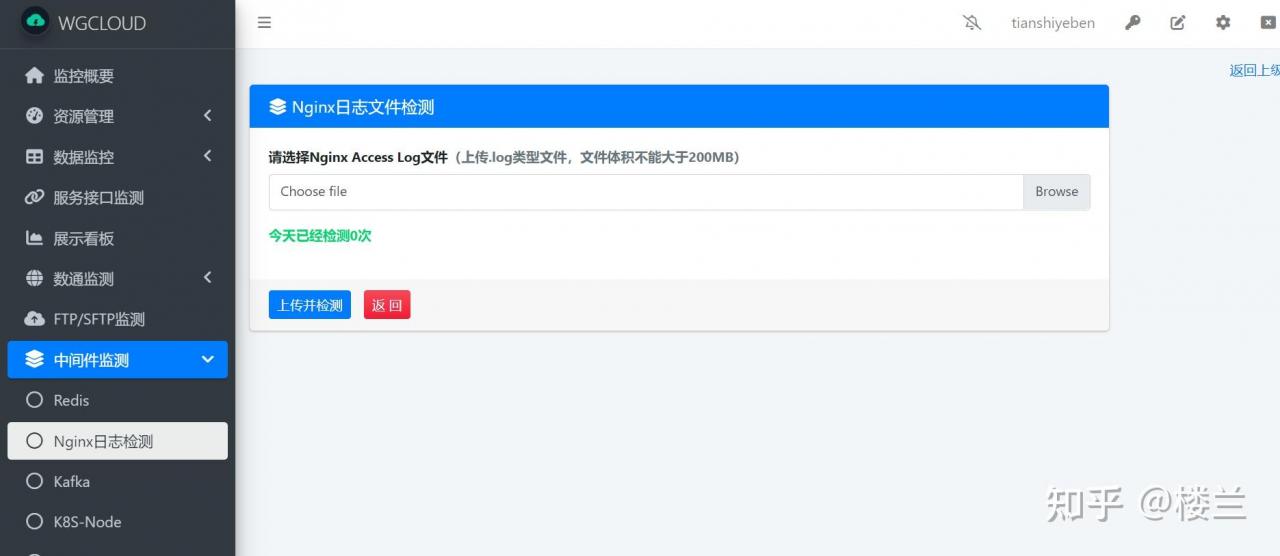Select the Redis circle menu item
This screenshot has width=1280, height=556.
117,400
